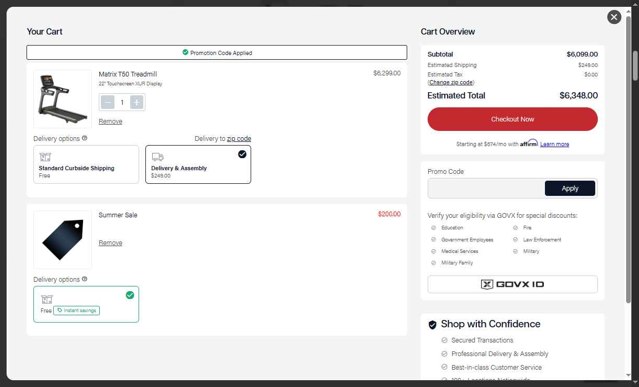The image size is (639, 387).
Task: Apply the promo code
Action: [x=570, y=189]
